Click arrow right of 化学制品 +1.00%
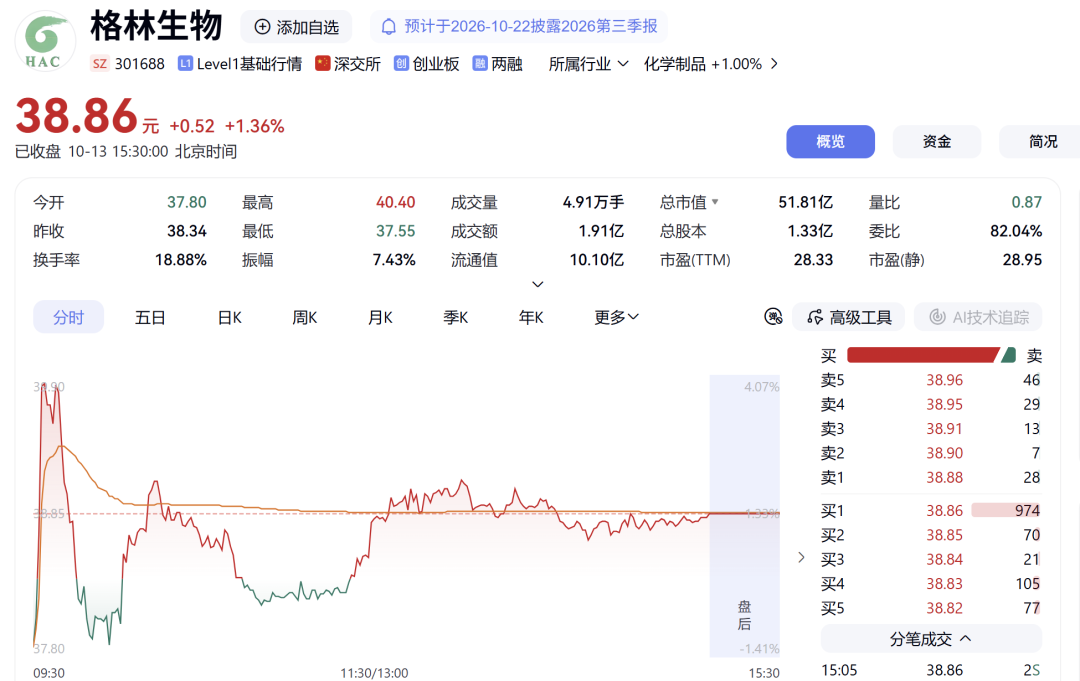 click(774, 64)
